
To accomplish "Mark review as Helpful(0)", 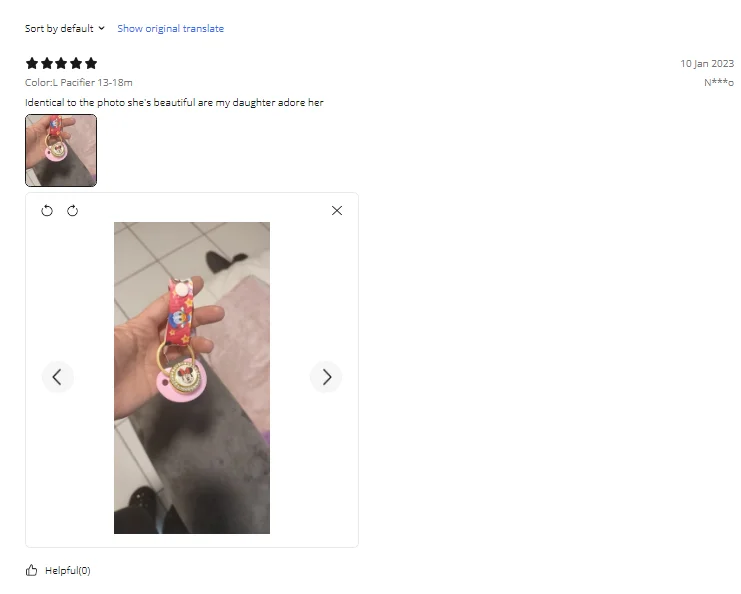I will (68, 570).
